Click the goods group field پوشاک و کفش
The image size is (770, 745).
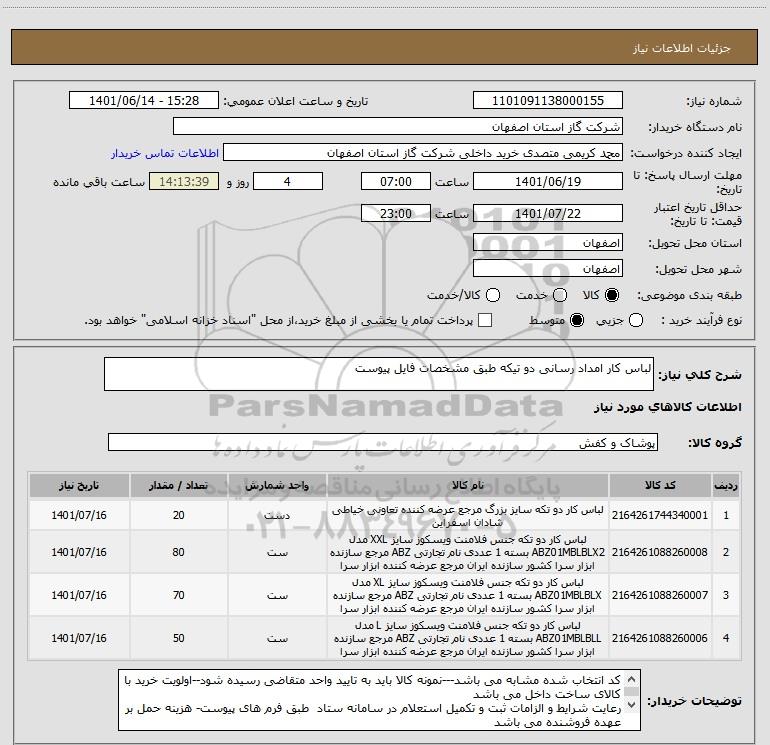383,442
